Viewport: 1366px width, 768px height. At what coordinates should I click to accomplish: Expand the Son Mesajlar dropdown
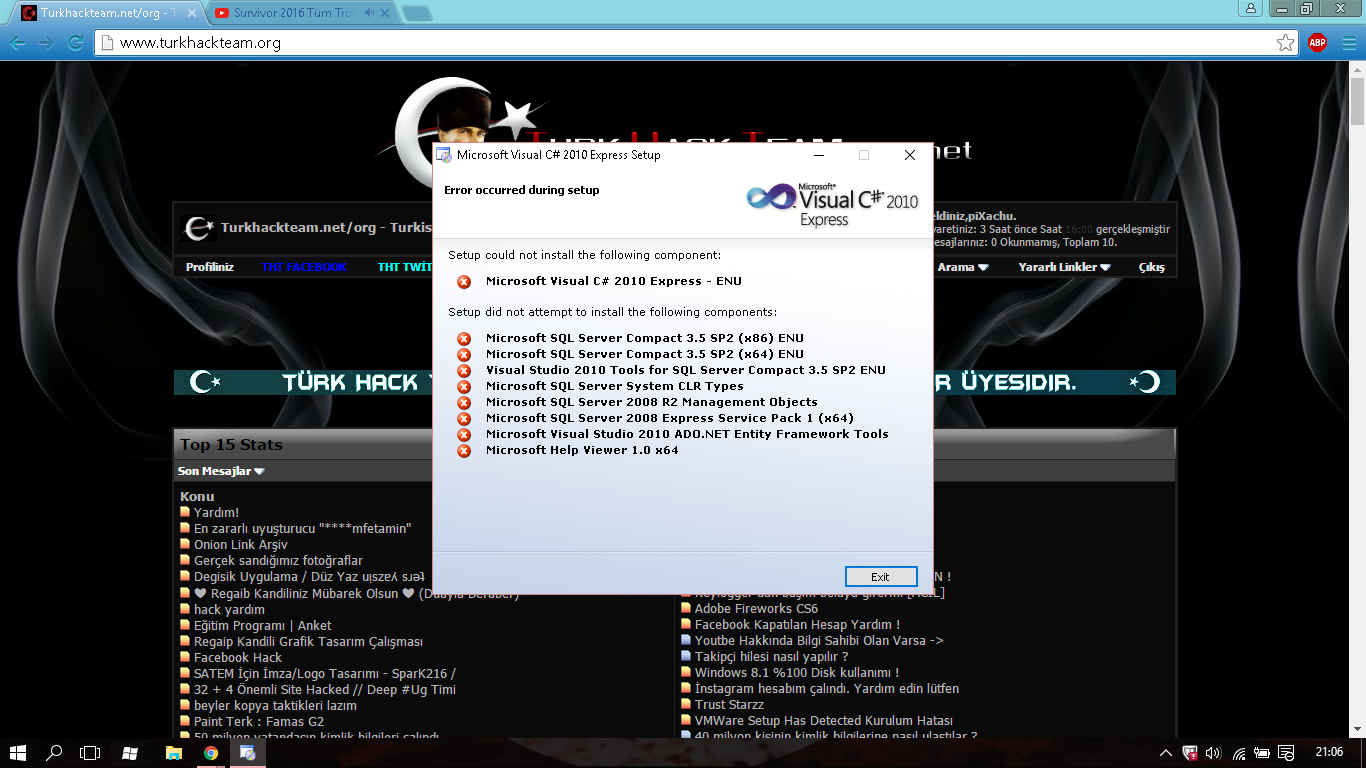(221, 471)
